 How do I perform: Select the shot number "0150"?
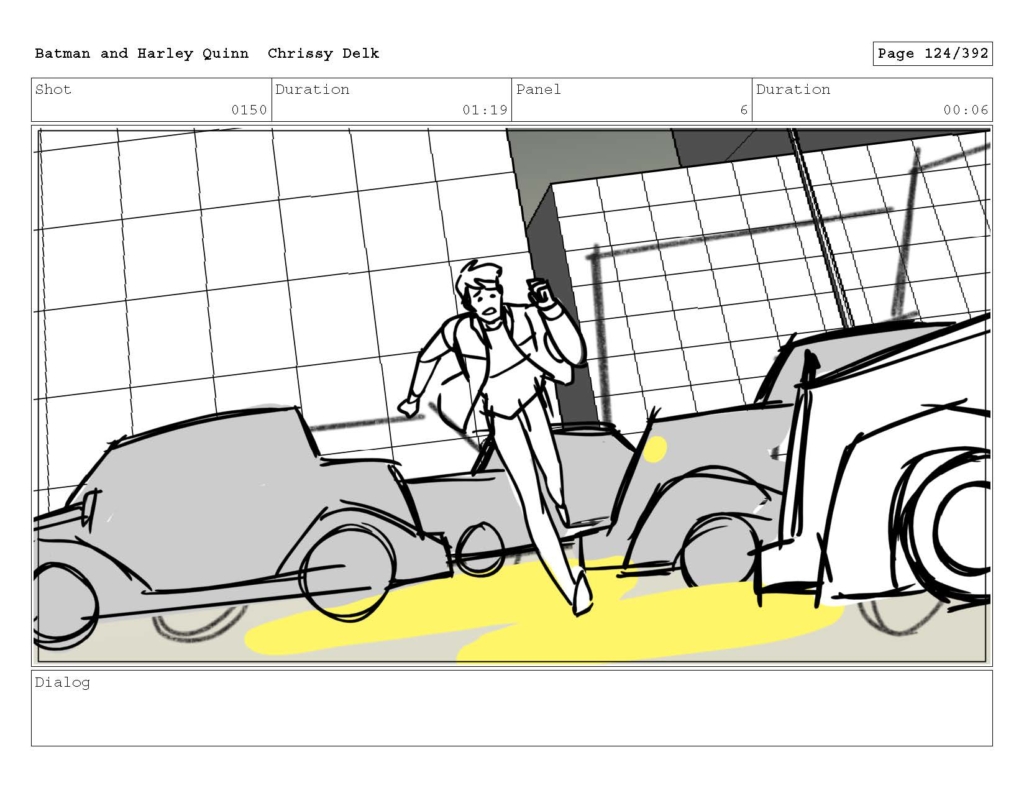click(x=249, y=110)
